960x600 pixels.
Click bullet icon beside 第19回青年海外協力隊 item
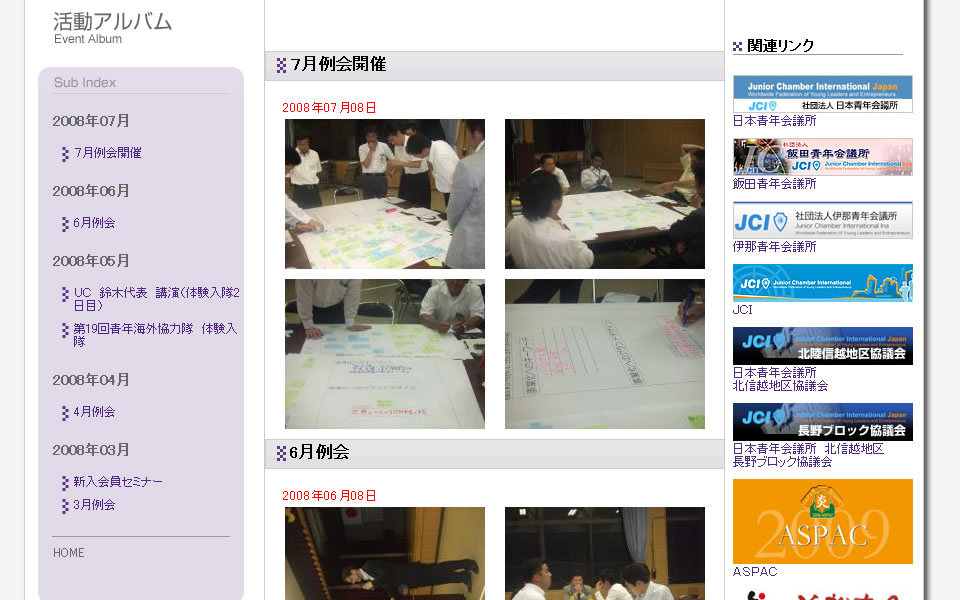(66, 331)
